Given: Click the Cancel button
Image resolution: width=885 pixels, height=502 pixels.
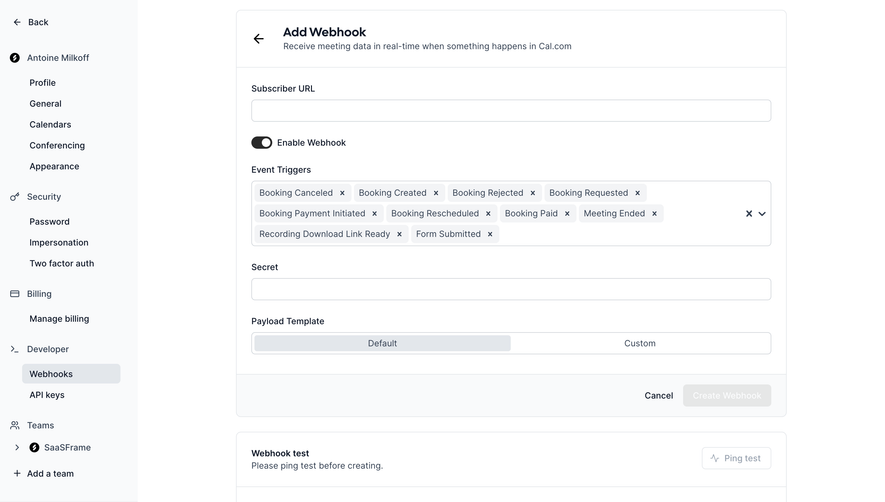Looking at the screenshot, I should click(x=659, y=395).
